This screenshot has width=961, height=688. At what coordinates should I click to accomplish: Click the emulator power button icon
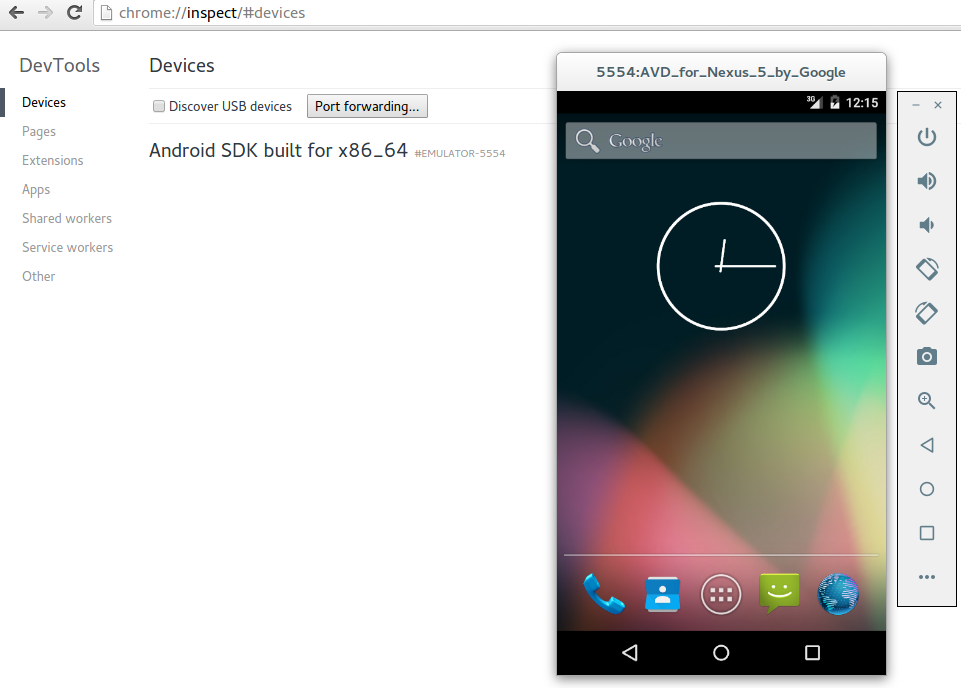(927, 137)
